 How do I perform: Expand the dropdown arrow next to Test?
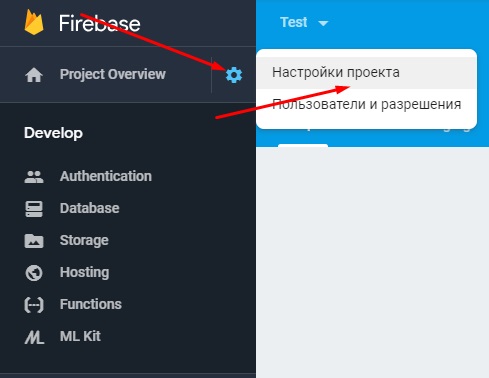tap(323, 23)
